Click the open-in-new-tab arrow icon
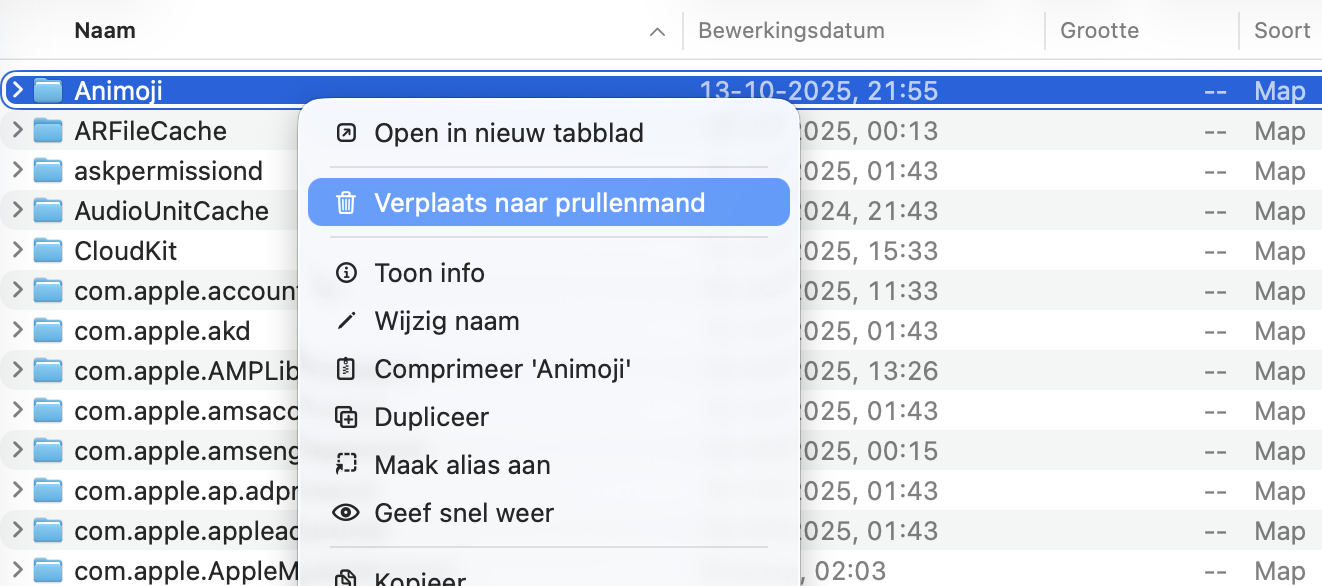This screenshot has width=1322, height=586. pyautogui.click(x=345, y=132)
